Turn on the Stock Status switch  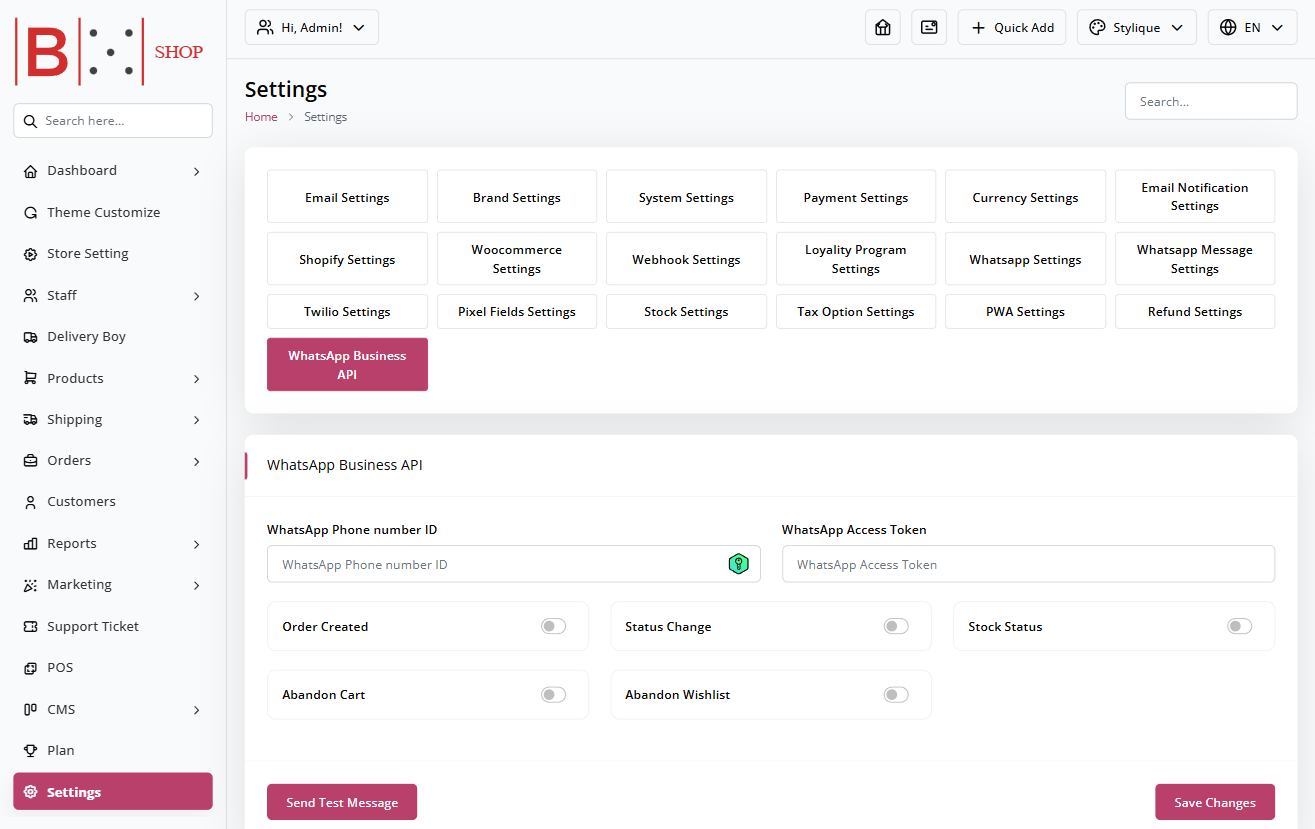tap(1239, 625)
